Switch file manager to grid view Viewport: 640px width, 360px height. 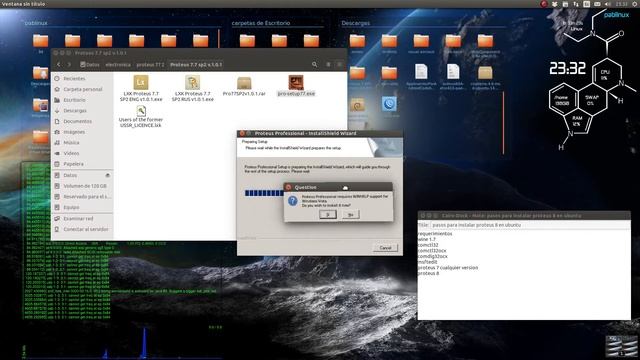(x=339, y=64)
